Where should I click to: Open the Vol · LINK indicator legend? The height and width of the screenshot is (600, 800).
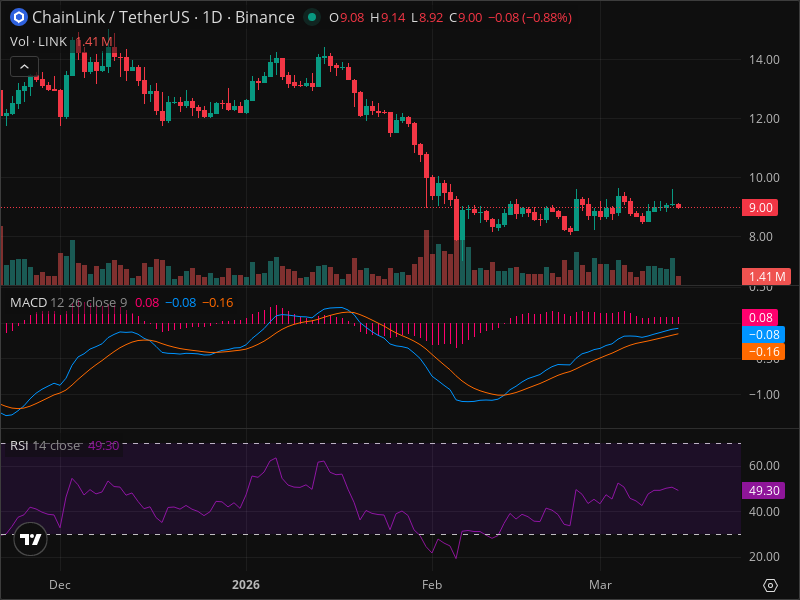tap(39, 41)
